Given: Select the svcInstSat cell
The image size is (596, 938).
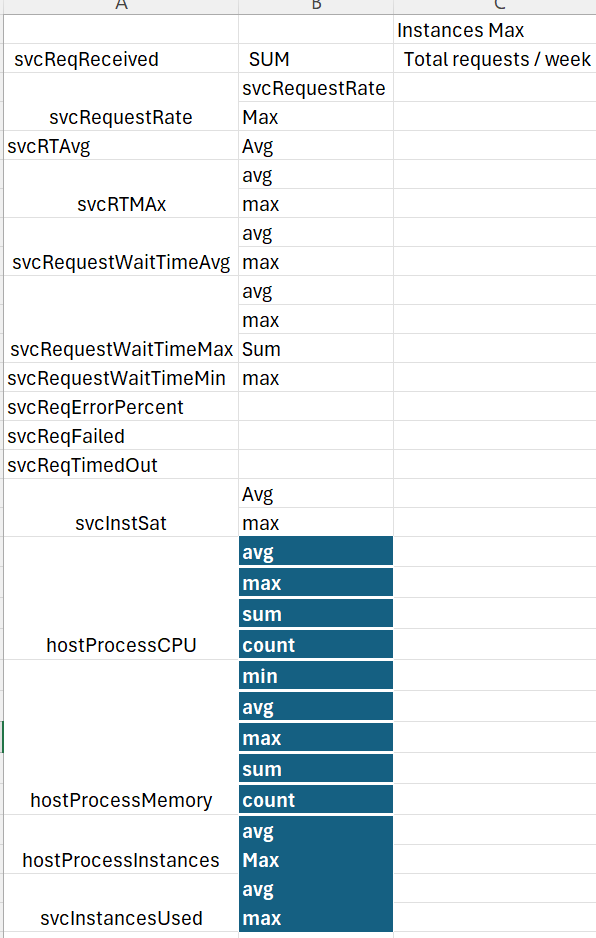Looking at the screenshot, I should [x=121, y=508].
